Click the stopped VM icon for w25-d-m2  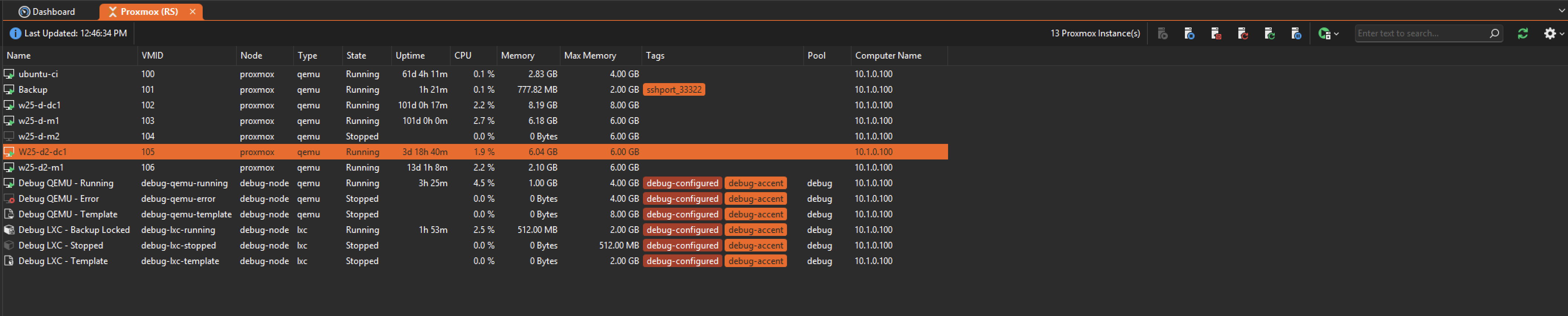pos(9,137)
